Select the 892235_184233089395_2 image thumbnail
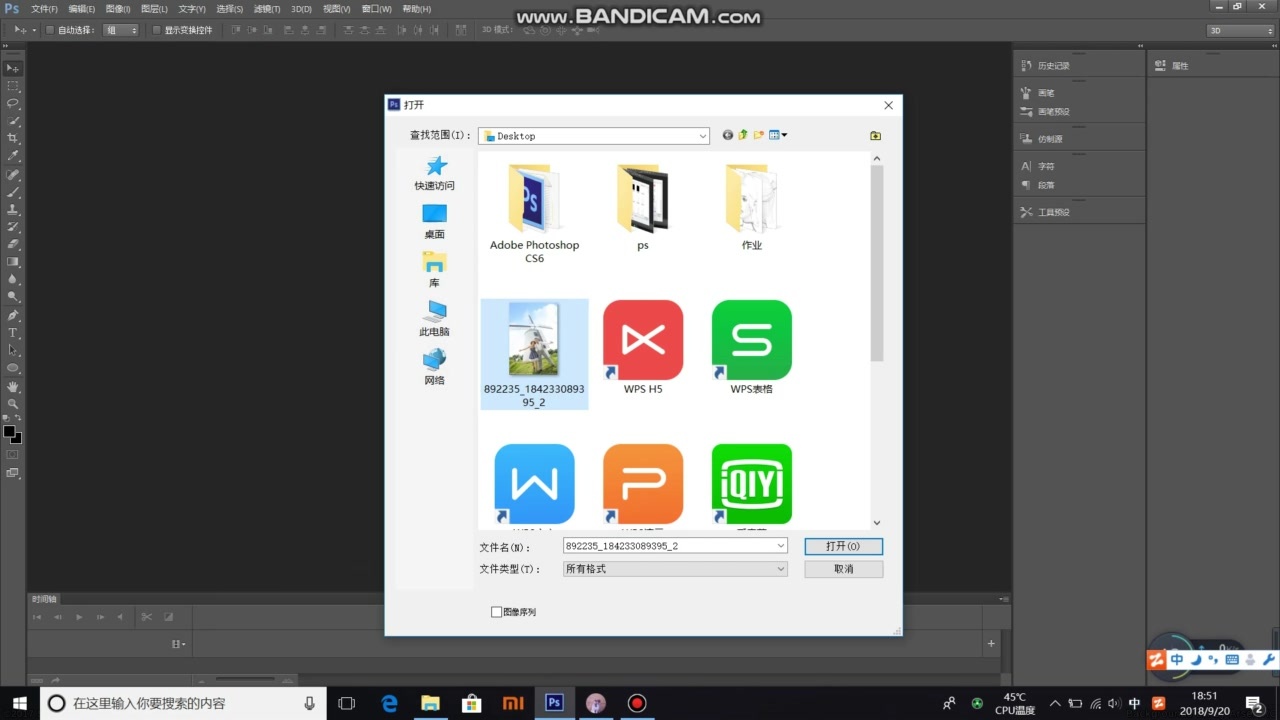1280x720 pixels. [x=534, y=353]
